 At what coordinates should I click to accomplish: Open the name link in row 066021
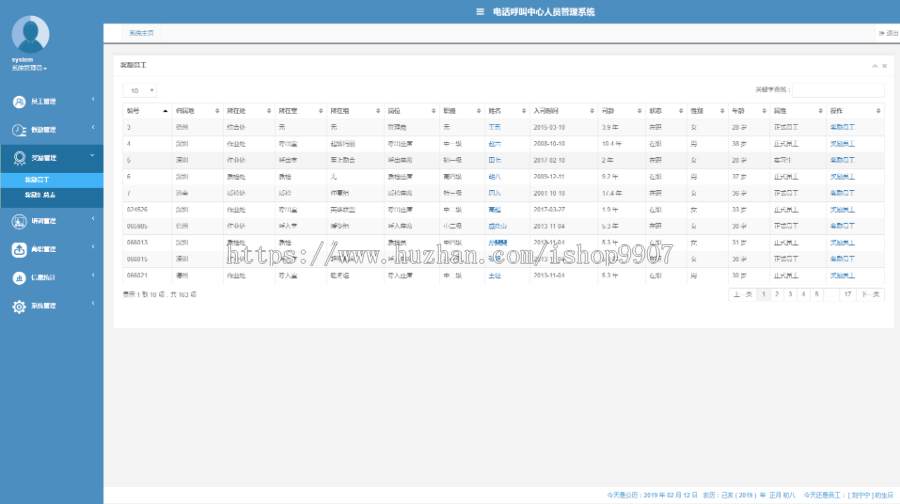coord(494,276)
